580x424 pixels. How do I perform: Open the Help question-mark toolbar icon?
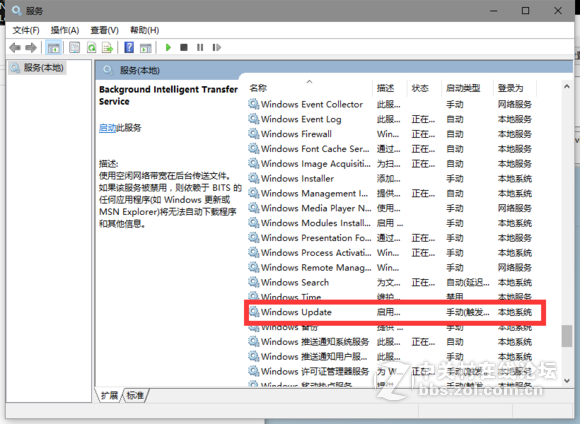[129, 47]
